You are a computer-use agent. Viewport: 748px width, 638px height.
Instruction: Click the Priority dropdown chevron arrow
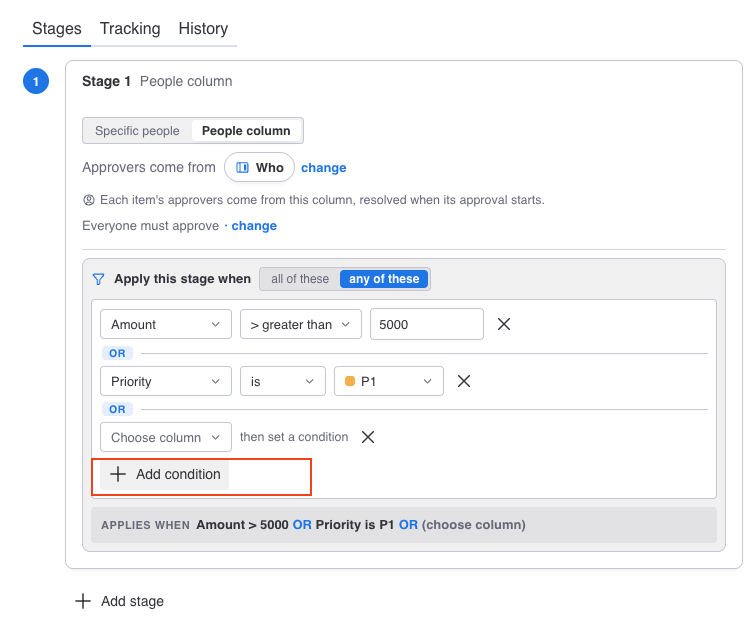tap(216, 381)
